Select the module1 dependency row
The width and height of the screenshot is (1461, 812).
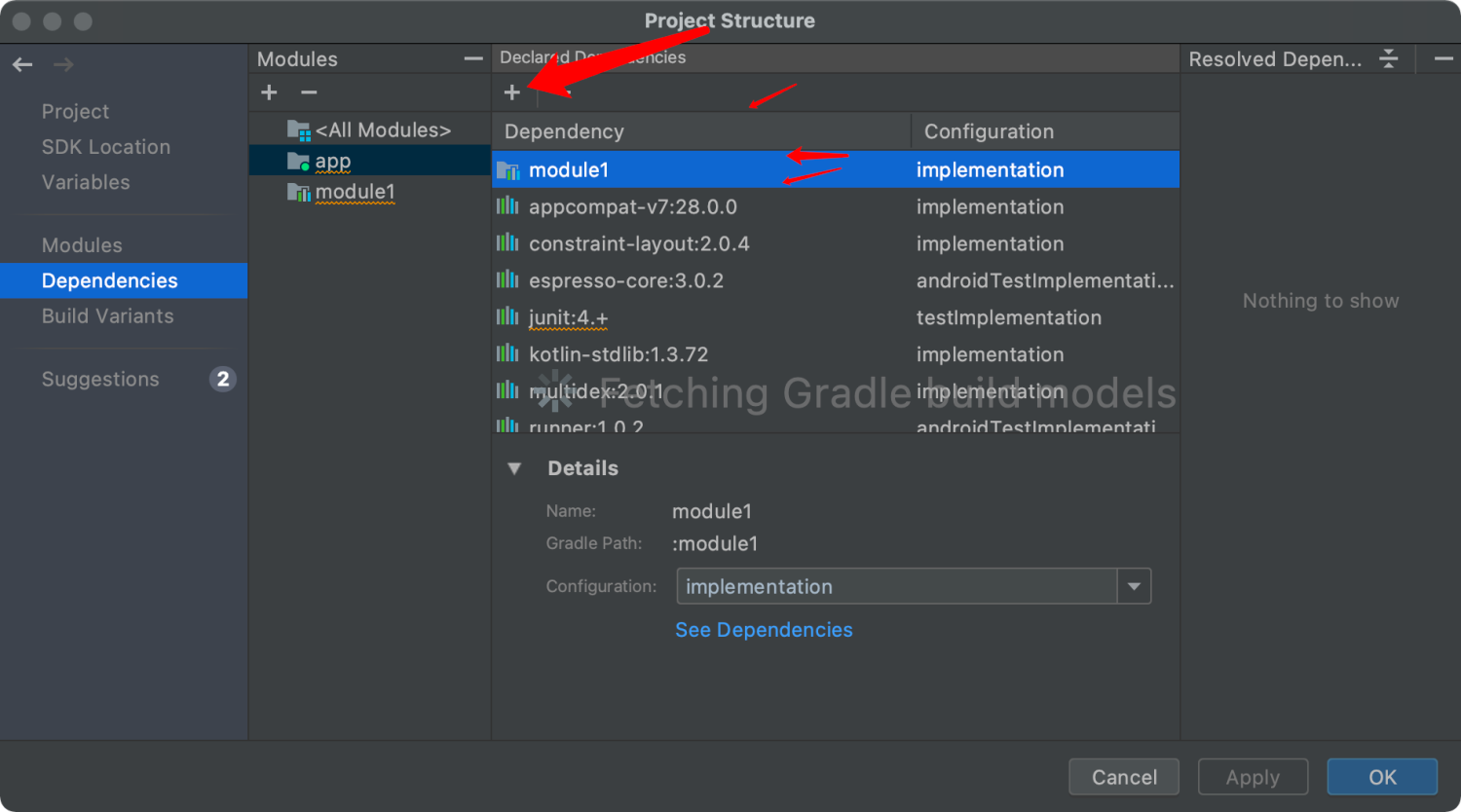click(x=836, y=169)
